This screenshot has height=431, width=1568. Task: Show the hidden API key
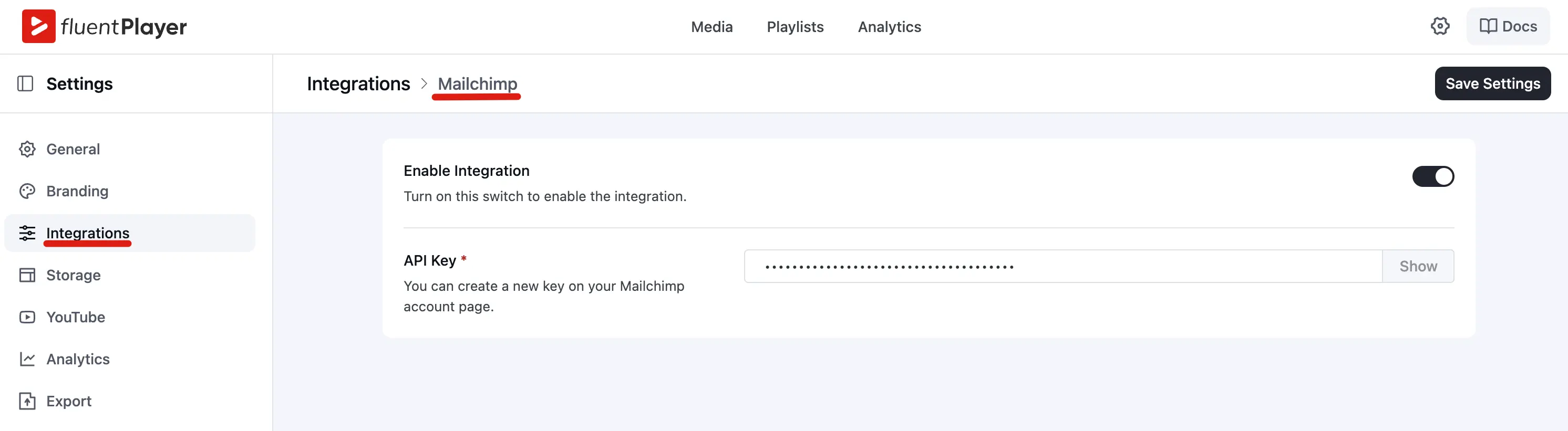tap(1418, 266)
